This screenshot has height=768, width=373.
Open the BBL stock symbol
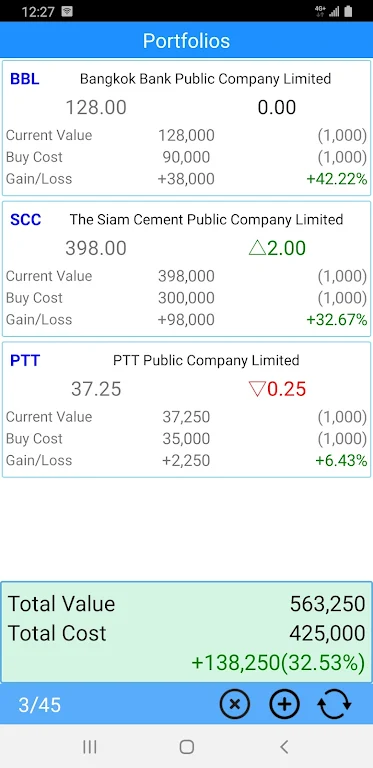24,79
